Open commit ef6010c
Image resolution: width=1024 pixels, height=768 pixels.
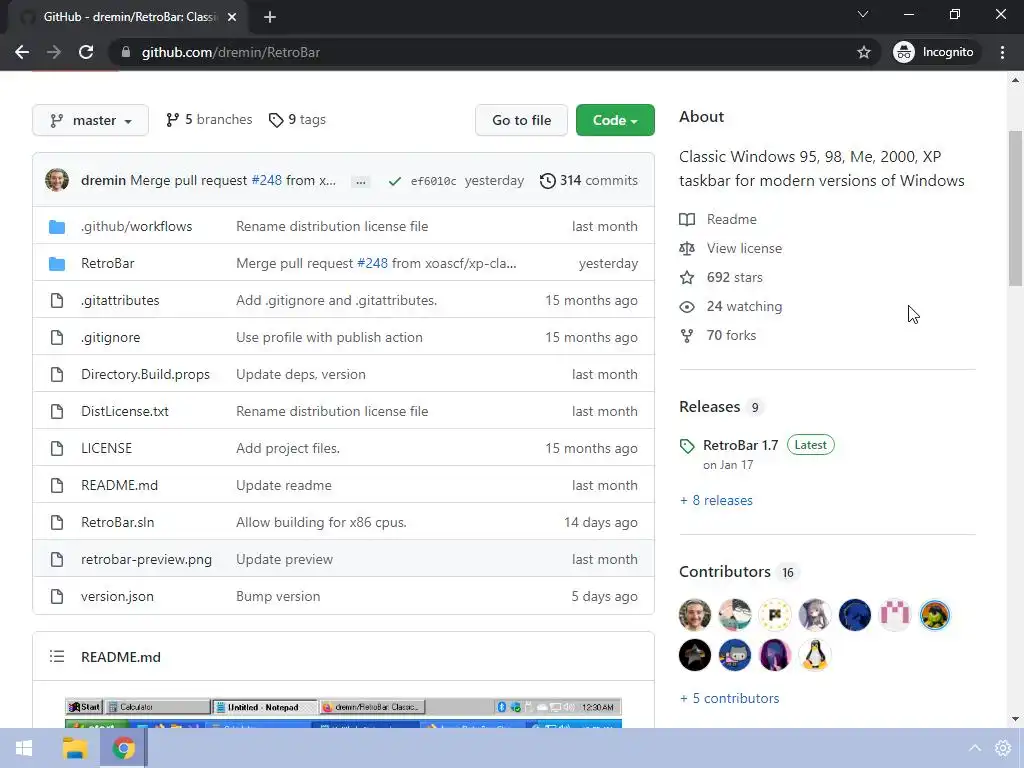coord(434,181)
